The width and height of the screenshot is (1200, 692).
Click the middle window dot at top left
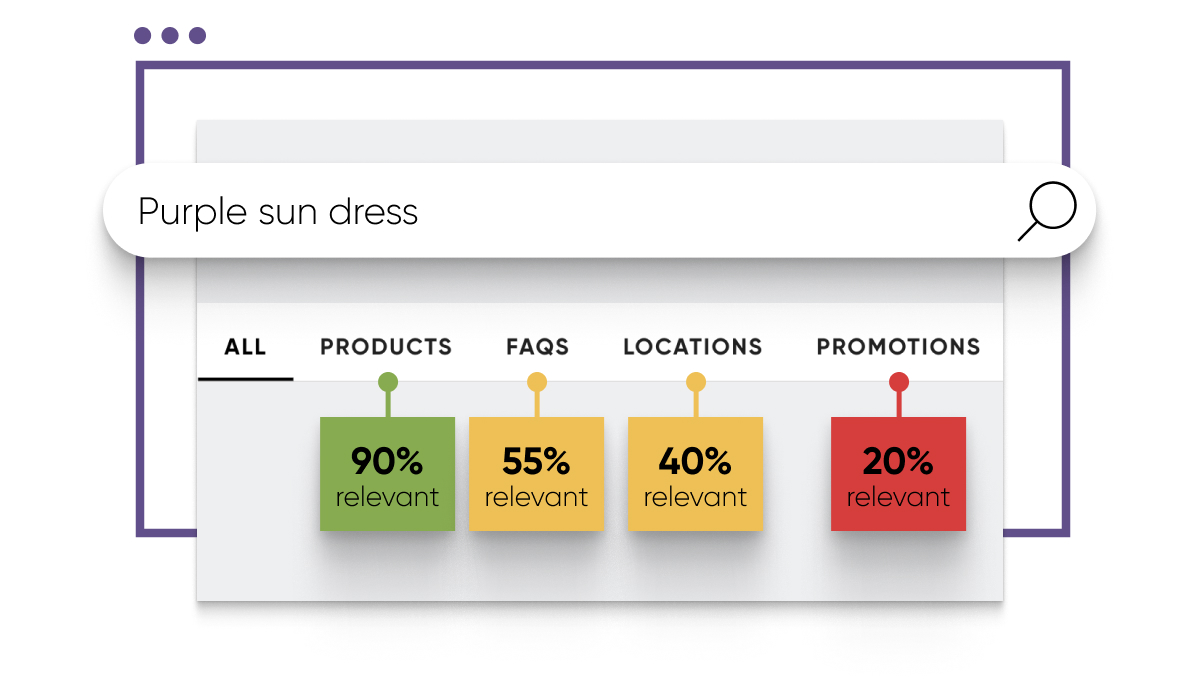(x=170, y=36)
